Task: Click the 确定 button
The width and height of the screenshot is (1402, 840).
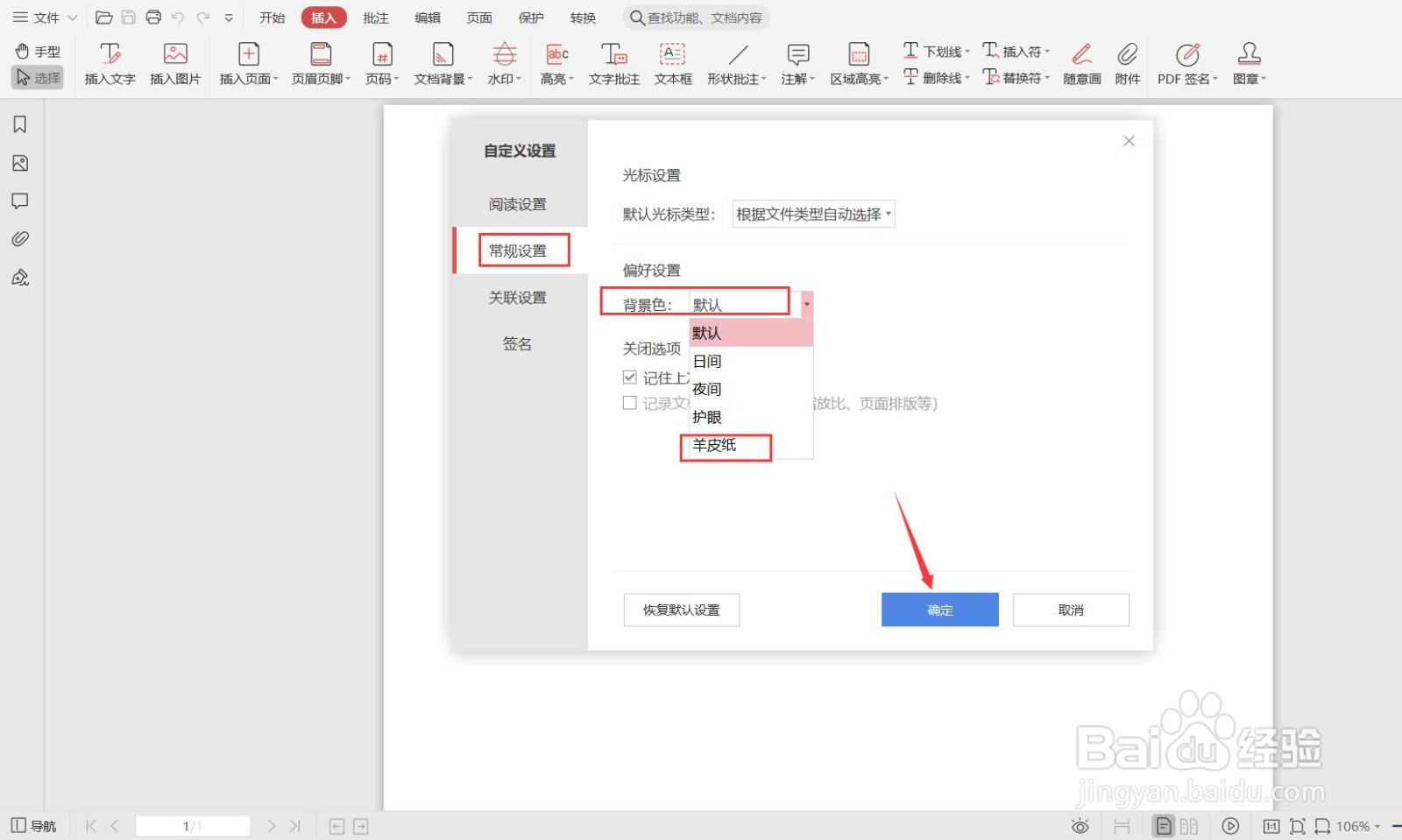Action: [939, 610]
